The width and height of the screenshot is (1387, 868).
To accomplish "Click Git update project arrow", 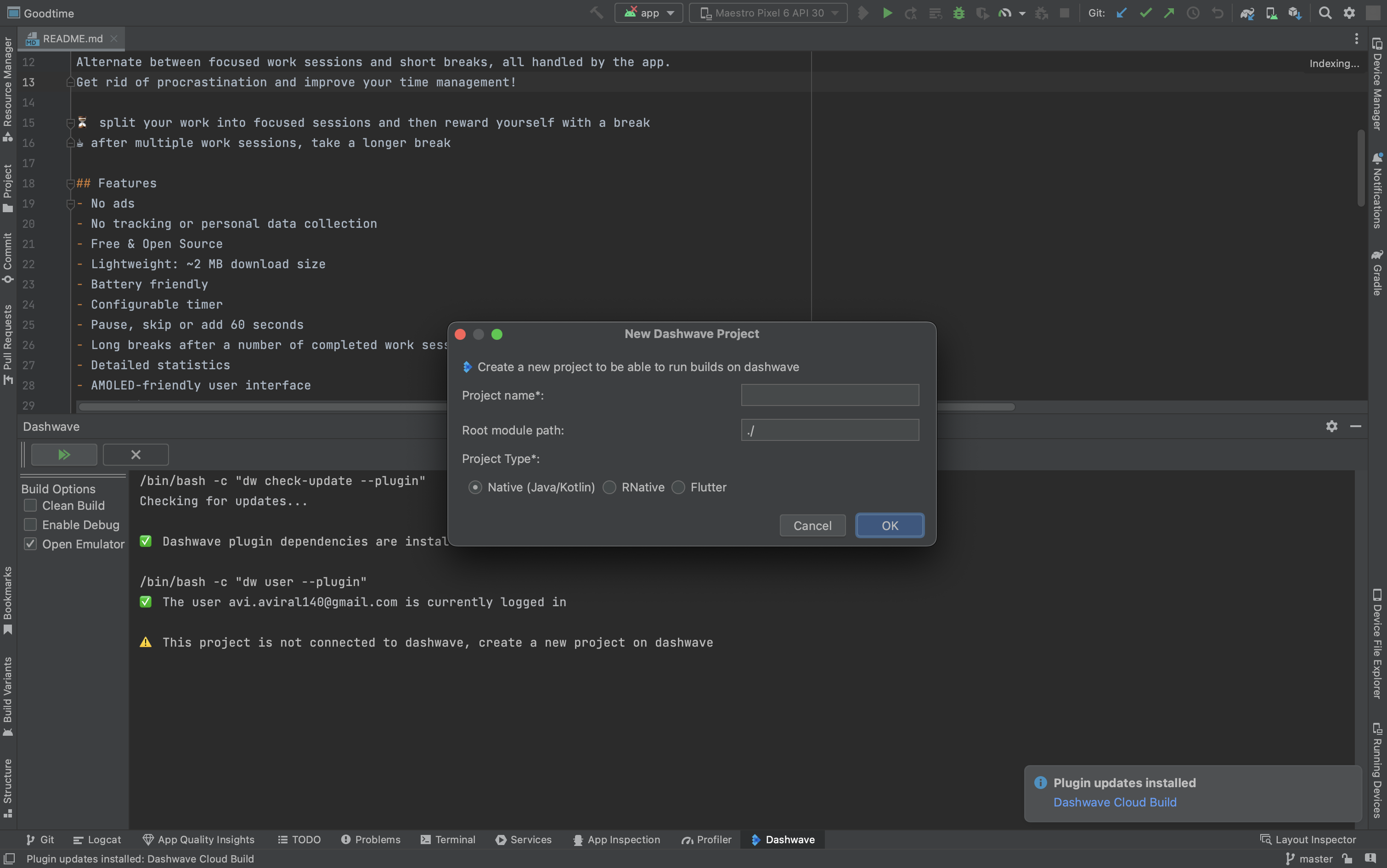I will click(x=1121, y=13).
